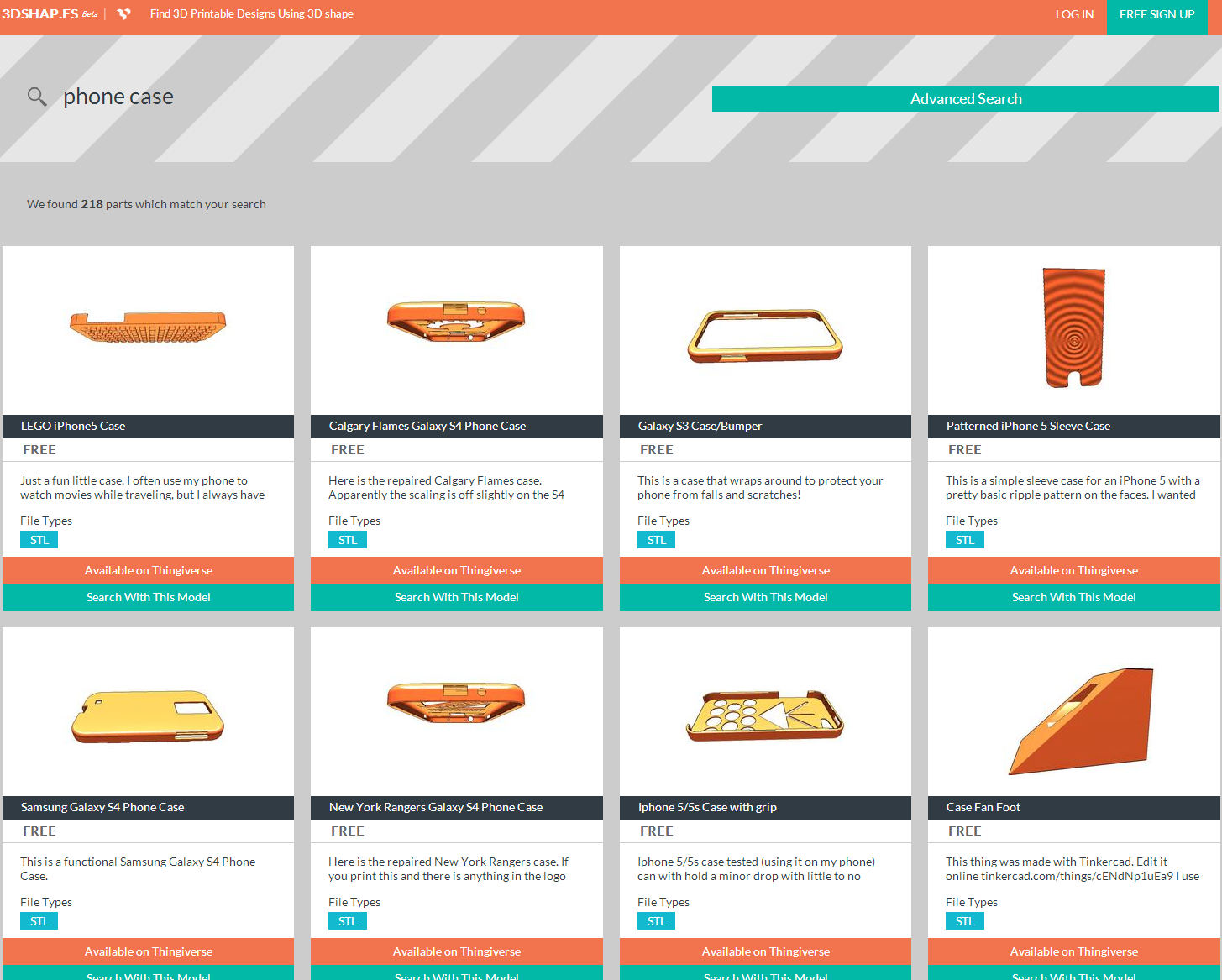Click STL tag on New York Rangers case
The width and height of the screenshot is (1222, 980).
pos(348,921)
